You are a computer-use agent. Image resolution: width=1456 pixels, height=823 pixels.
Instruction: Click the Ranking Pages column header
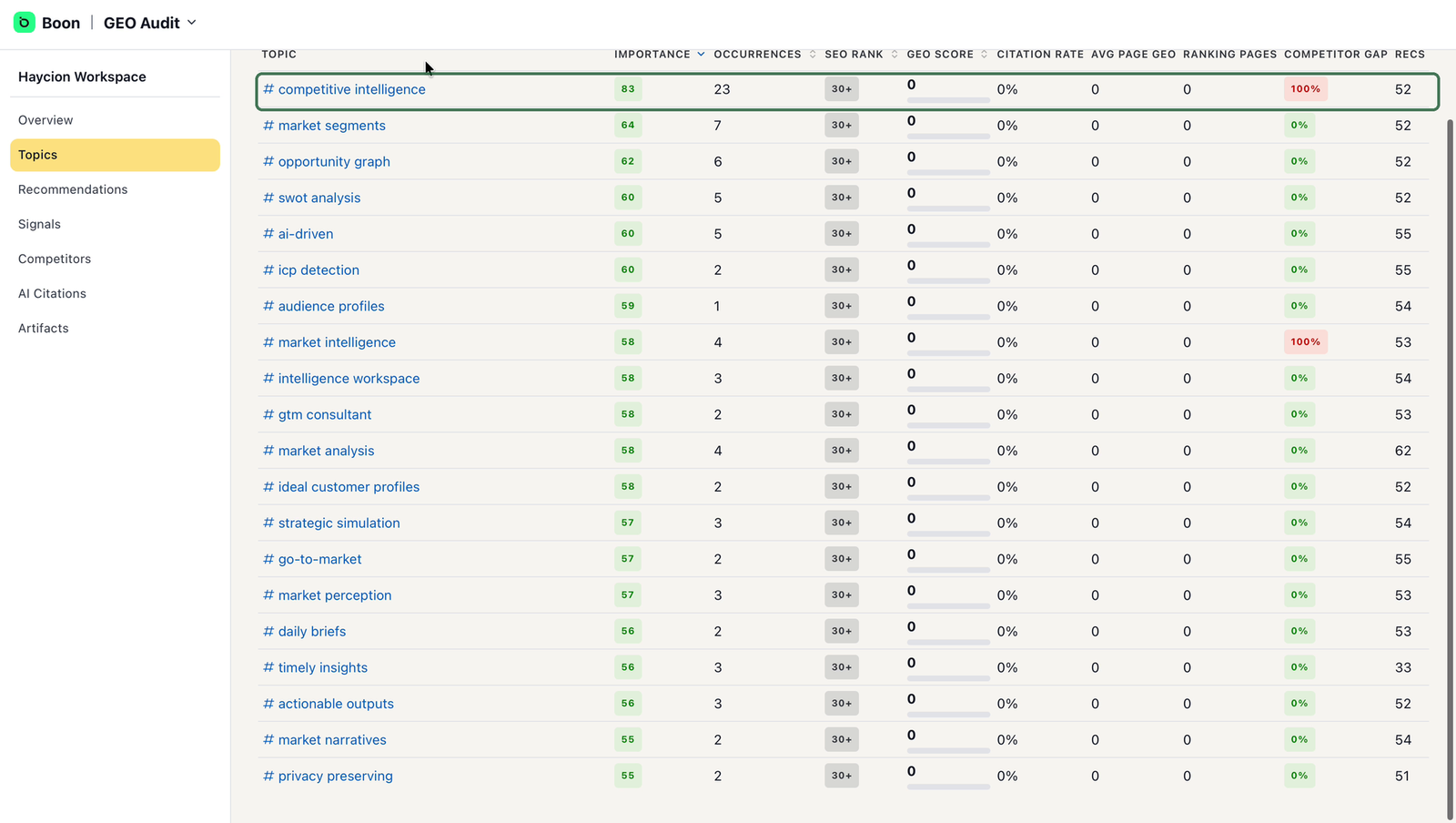pyautogui.click(x=1230, y=55)
